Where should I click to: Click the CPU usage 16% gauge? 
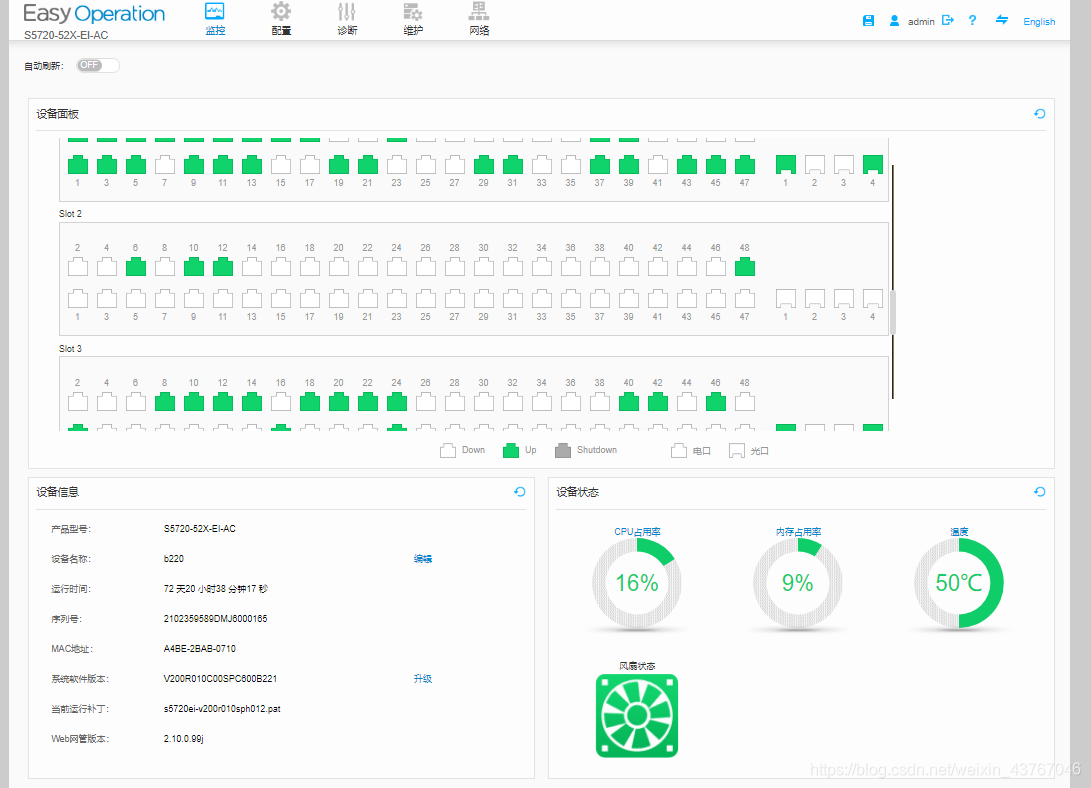(637, 583)
